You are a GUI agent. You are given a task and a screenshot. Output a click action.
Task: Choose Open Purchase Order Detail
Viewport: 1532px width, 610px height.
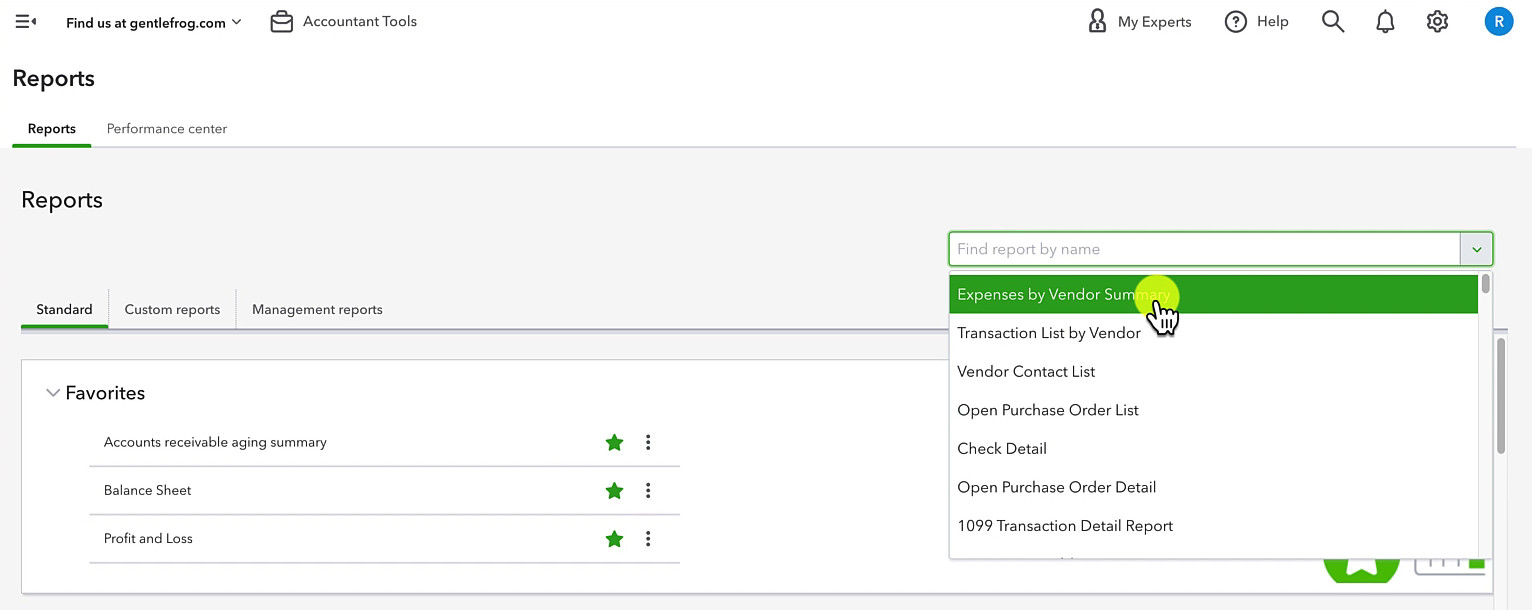coord(1213,487)
